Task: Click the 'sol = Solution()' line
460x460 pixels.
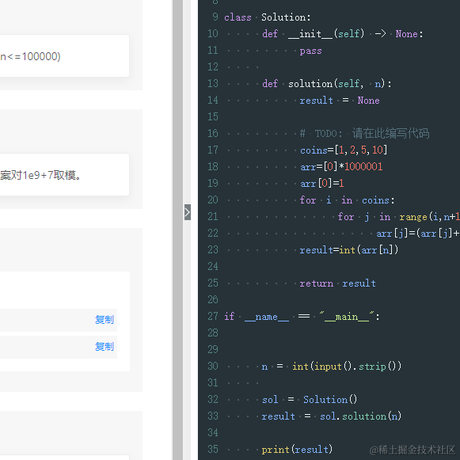Action: (x=310, y=399)
